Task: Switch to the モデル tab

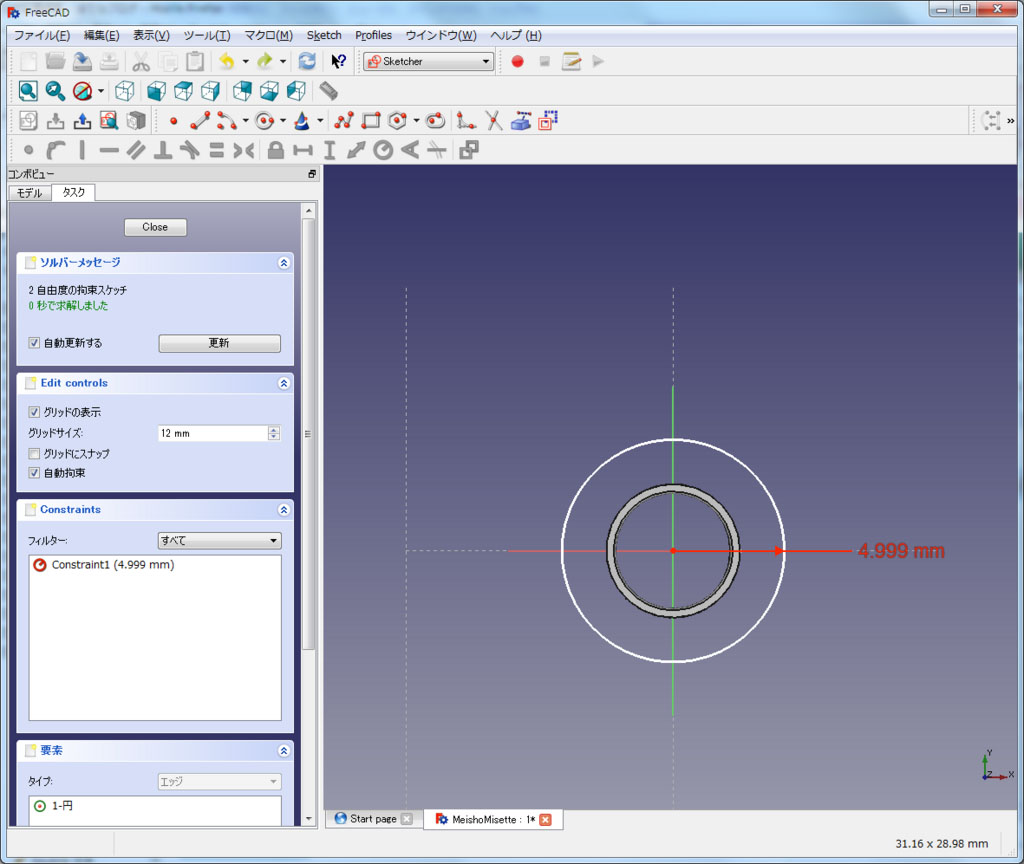Action: pyautogui.click(x=29, y=193)
